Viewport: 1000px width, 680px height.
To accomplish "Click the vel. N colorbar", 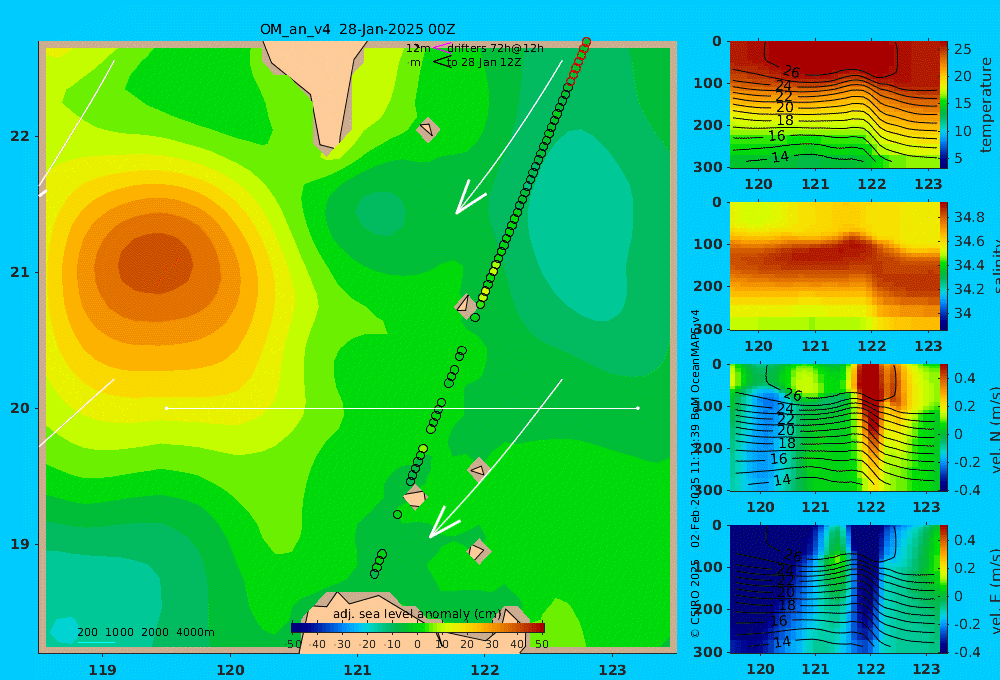I will [944, 427].
